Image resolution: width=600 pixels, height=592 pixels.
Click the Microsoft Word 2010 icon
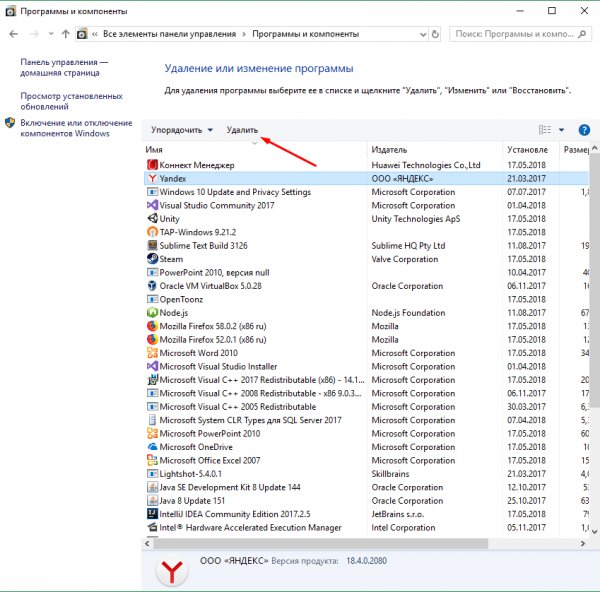click(x=152, y=353)
